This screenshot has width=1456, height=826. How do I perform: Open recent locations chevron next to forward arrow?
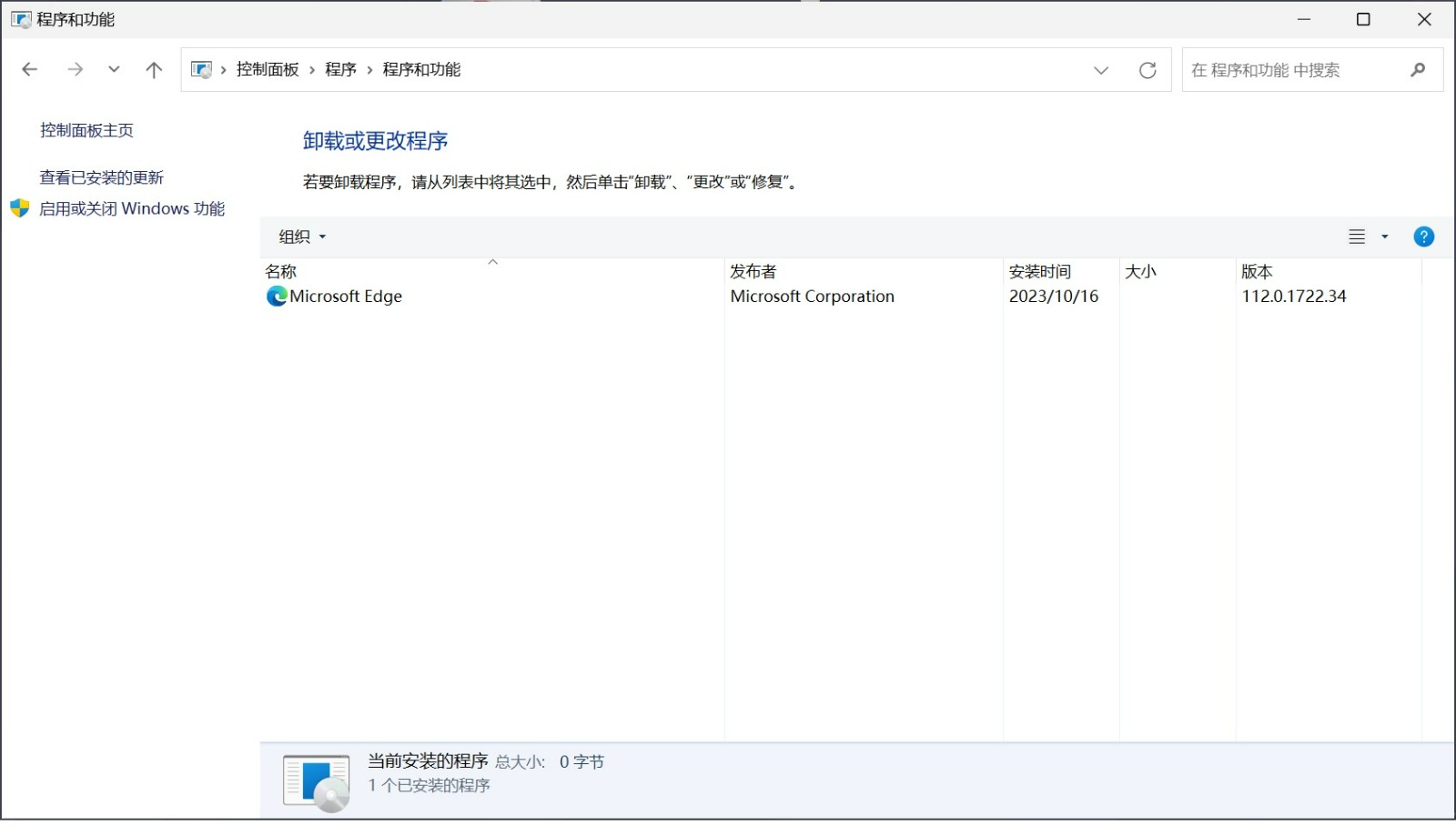(x=114, y=69)
